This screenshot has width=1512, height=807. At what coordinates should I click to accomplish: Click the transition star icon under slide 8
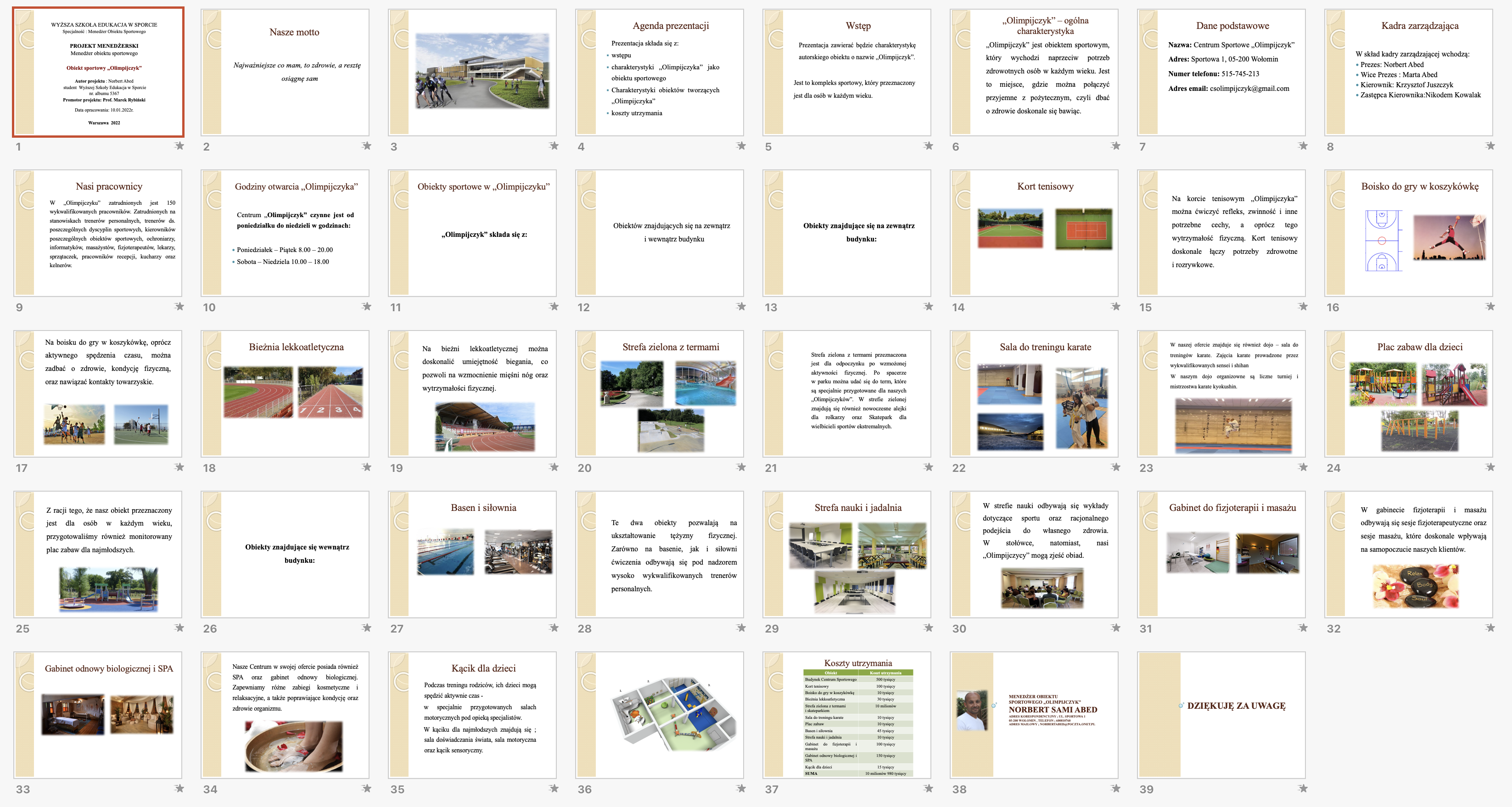point(1490,146)
